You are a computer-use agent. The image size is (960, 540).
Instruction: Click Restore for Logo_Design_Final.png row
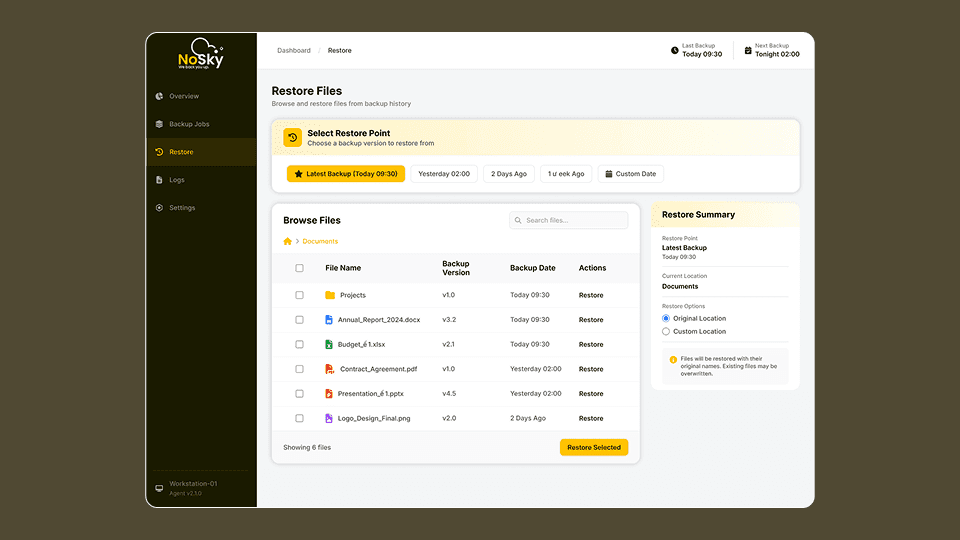(x=591, y=418)
